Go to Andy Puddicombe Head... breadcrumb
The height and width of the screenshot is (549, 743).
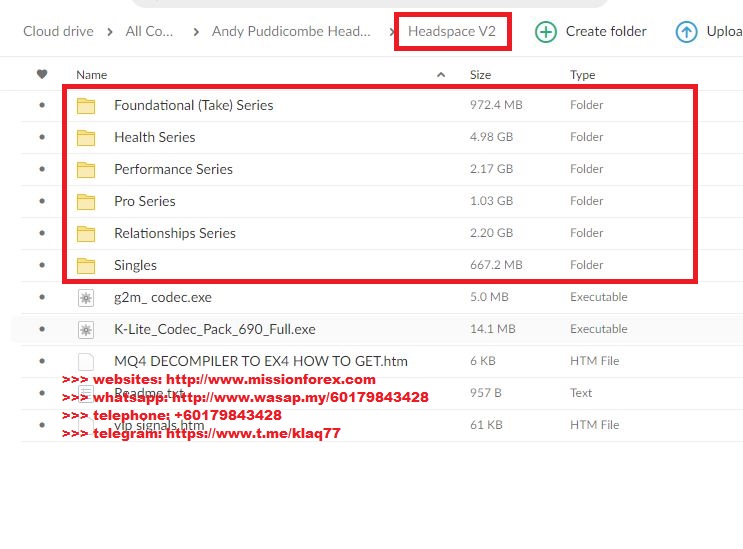(x=291, y=31)
